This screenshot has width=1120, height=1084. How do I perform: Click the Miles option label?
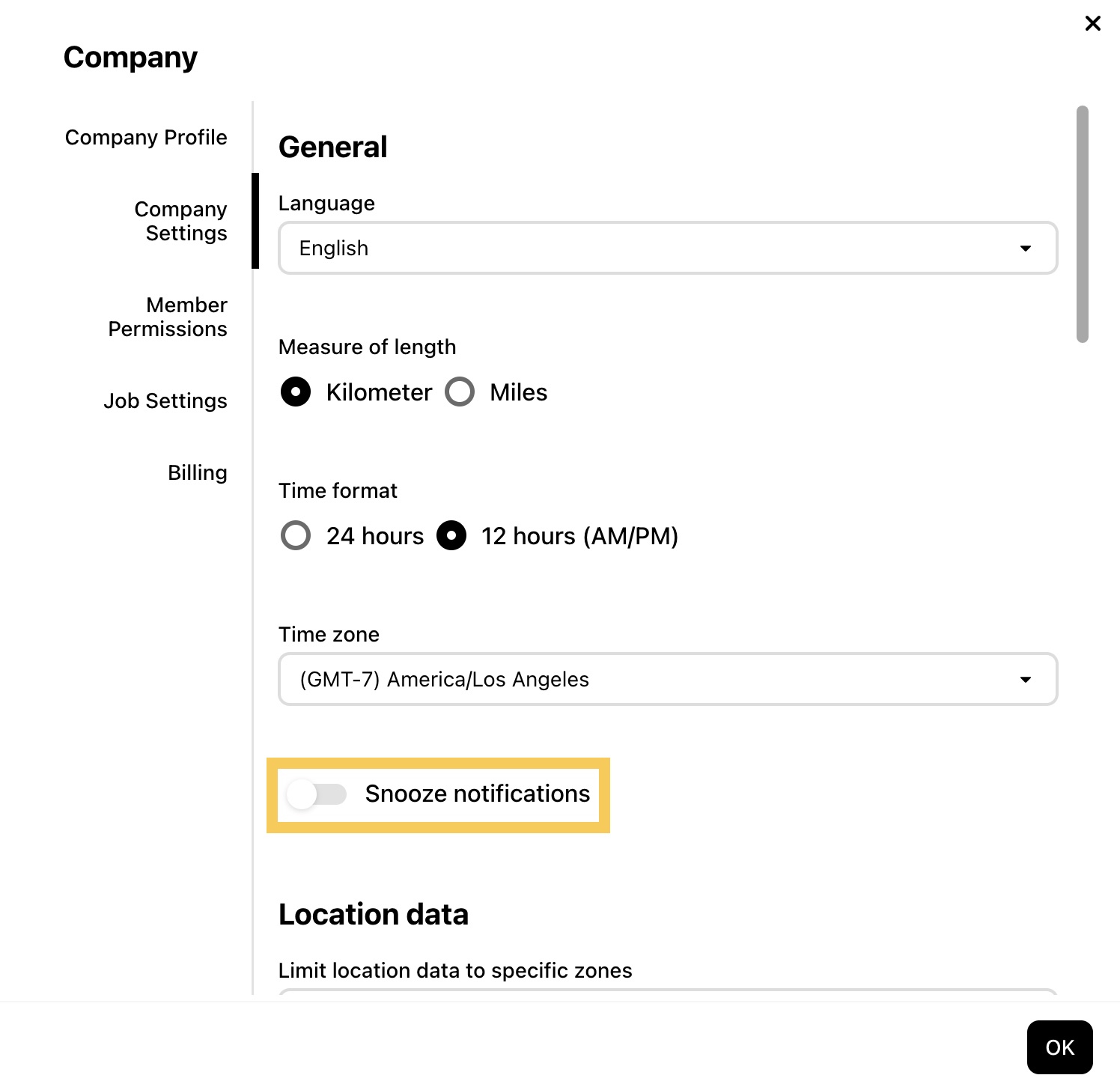pos(519,392)
